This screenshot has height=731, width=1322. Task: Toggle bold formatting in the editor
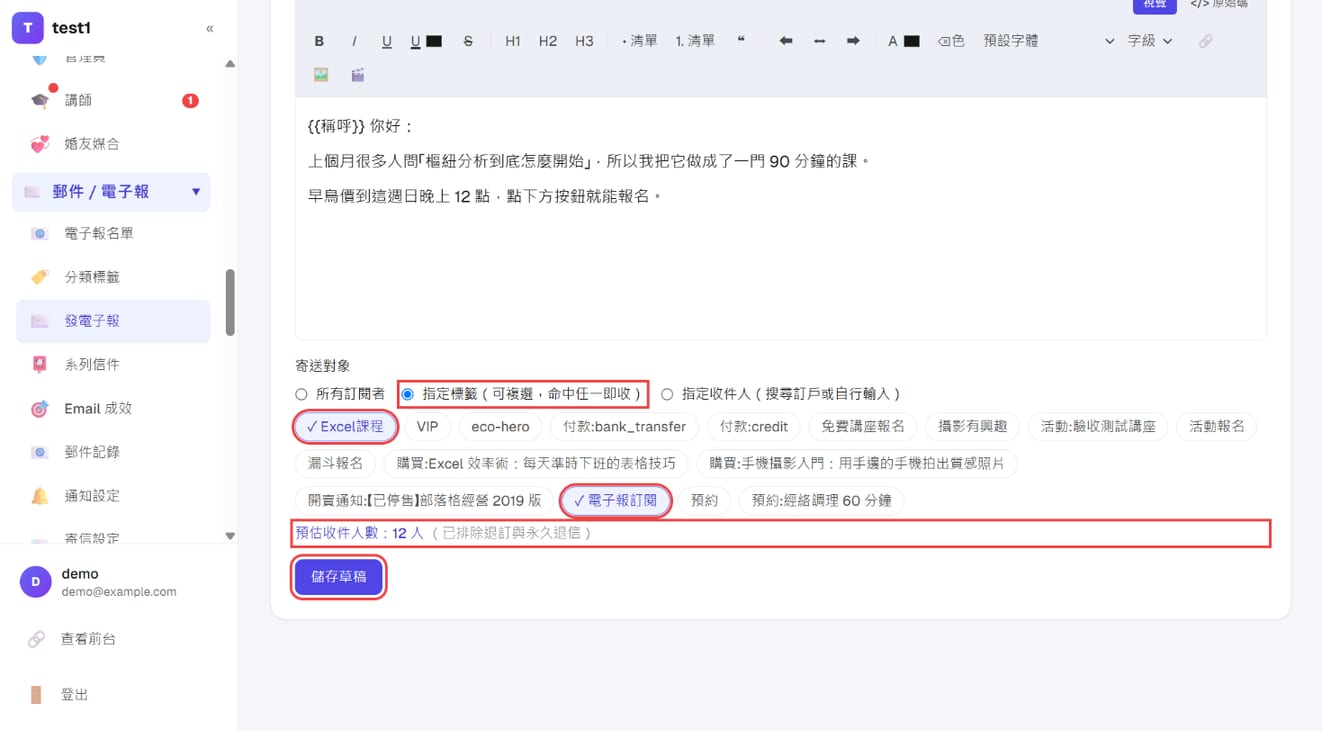pyautogui.click(x=319, y=41)
